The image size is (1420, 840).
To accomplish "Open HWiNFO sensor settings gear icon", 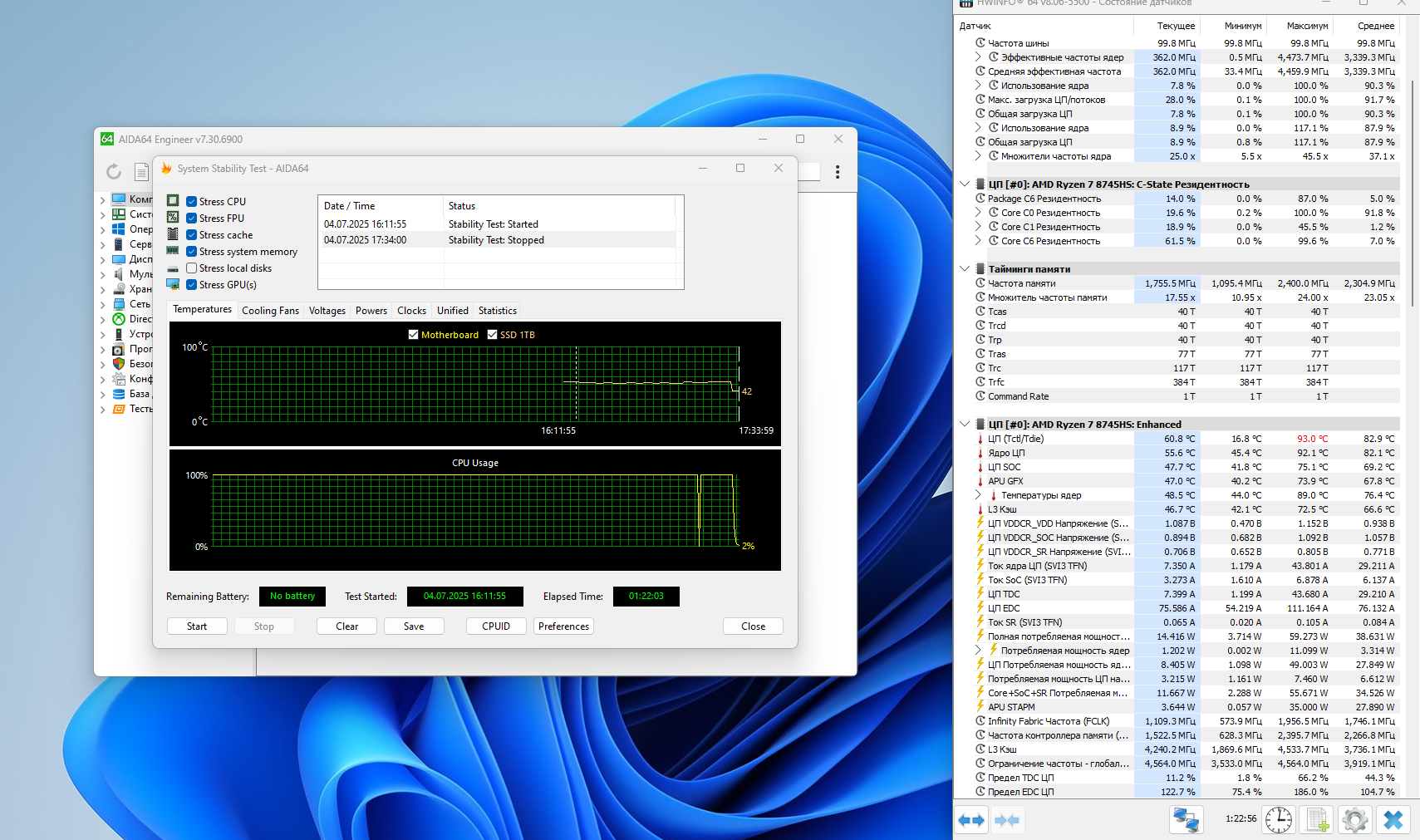I will 1355,820.
